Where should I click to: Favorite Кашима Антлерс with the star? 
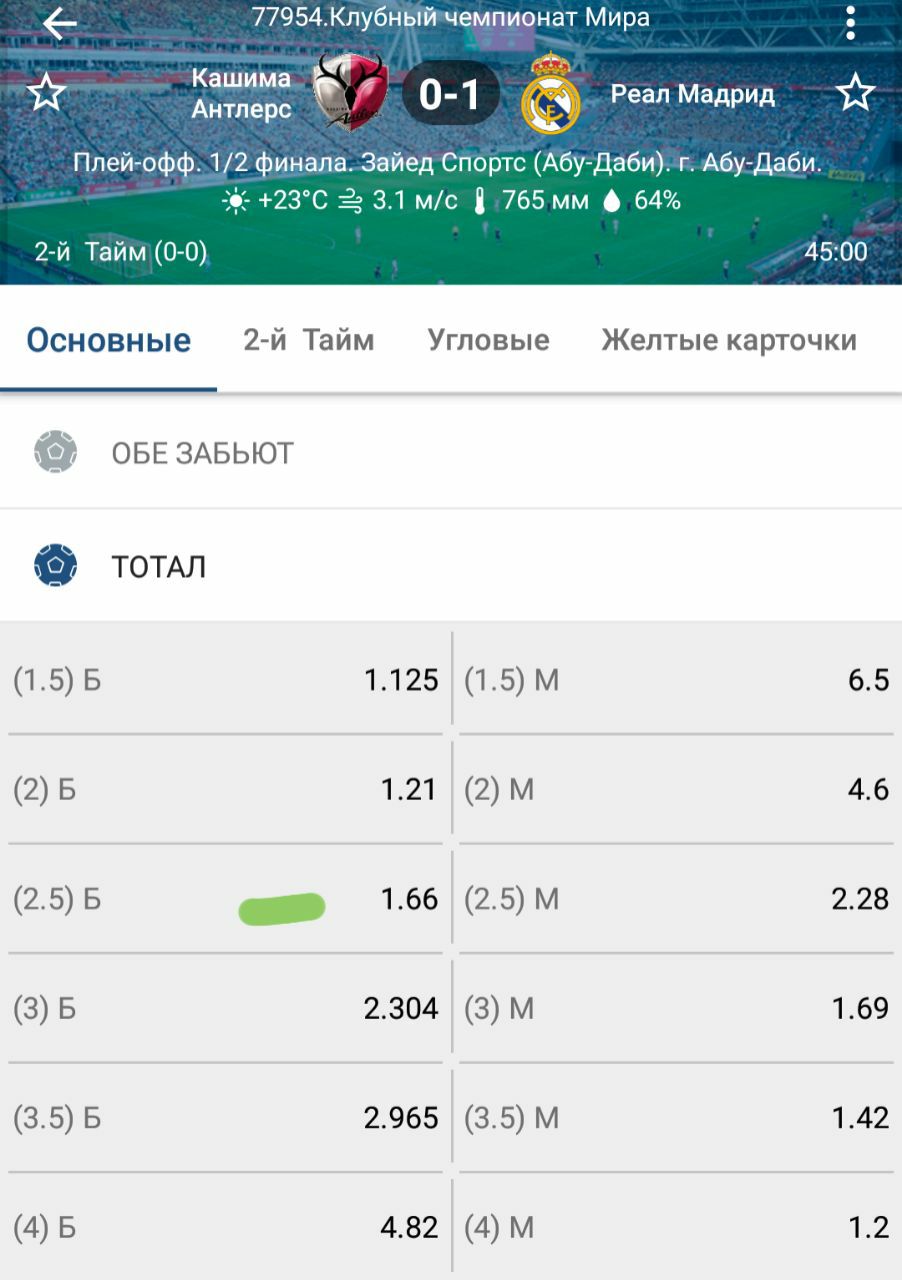click(46, 94)
